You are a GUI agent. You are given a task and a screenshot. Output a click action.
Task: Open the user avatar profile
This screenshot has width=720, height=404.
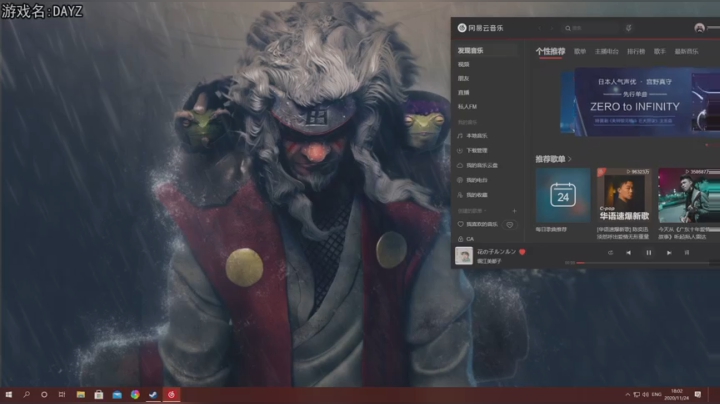click(x=699, y=28)
